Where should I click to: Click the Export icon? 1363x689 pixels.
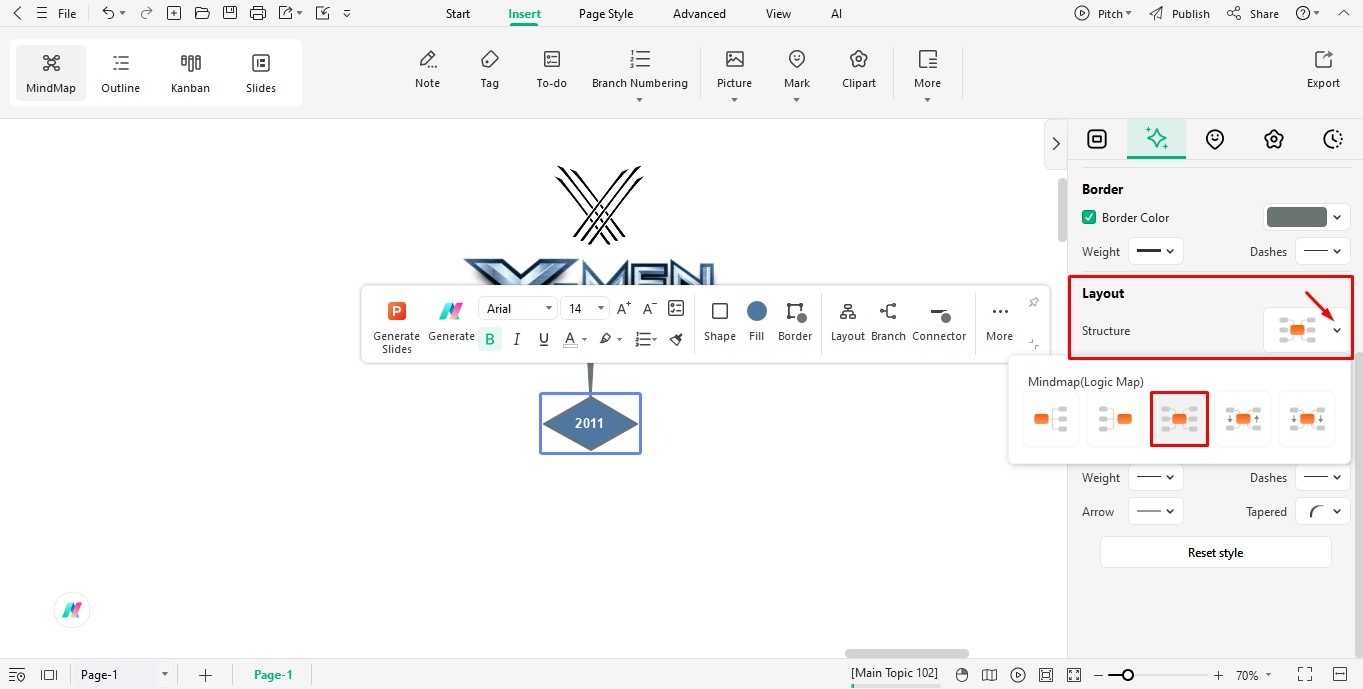click(1323, 60)
